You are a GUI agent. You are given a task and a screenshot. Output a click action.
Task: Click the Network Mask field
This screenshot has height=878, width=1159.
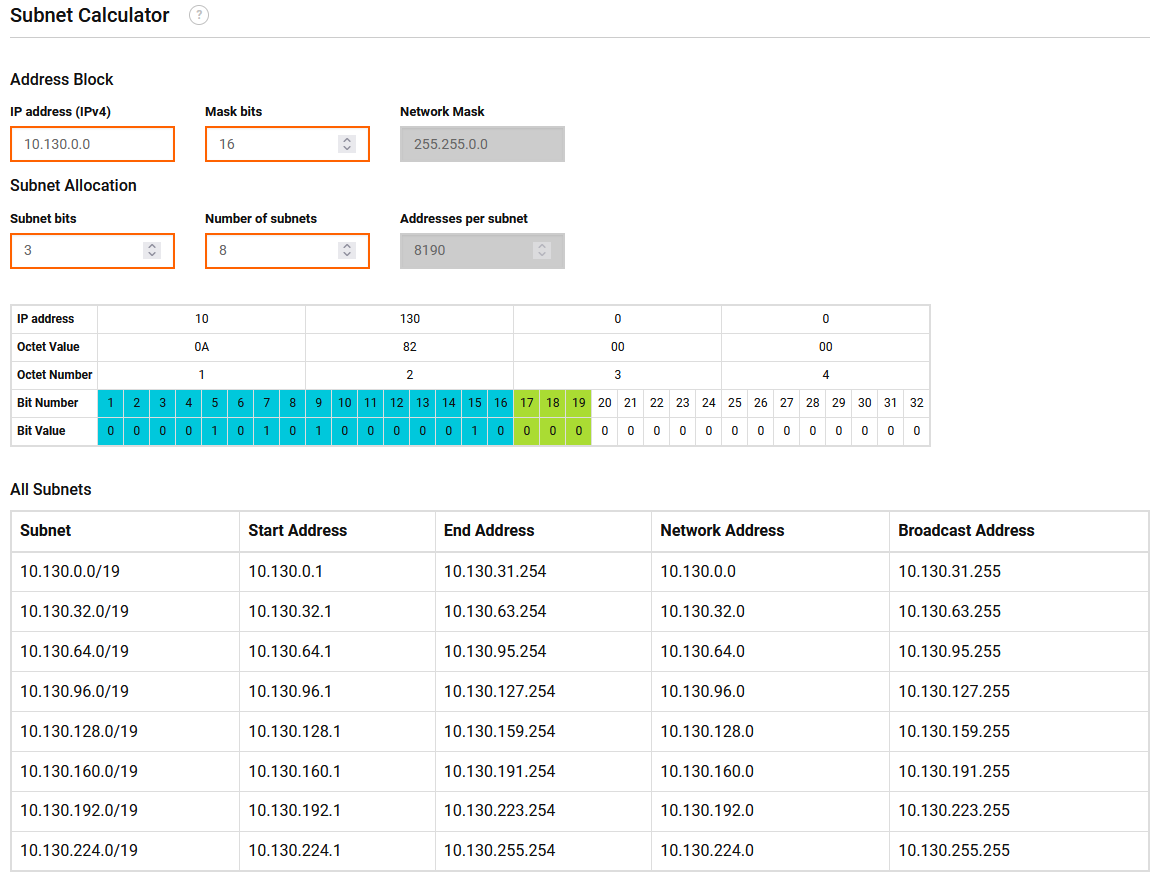point(482,144)
